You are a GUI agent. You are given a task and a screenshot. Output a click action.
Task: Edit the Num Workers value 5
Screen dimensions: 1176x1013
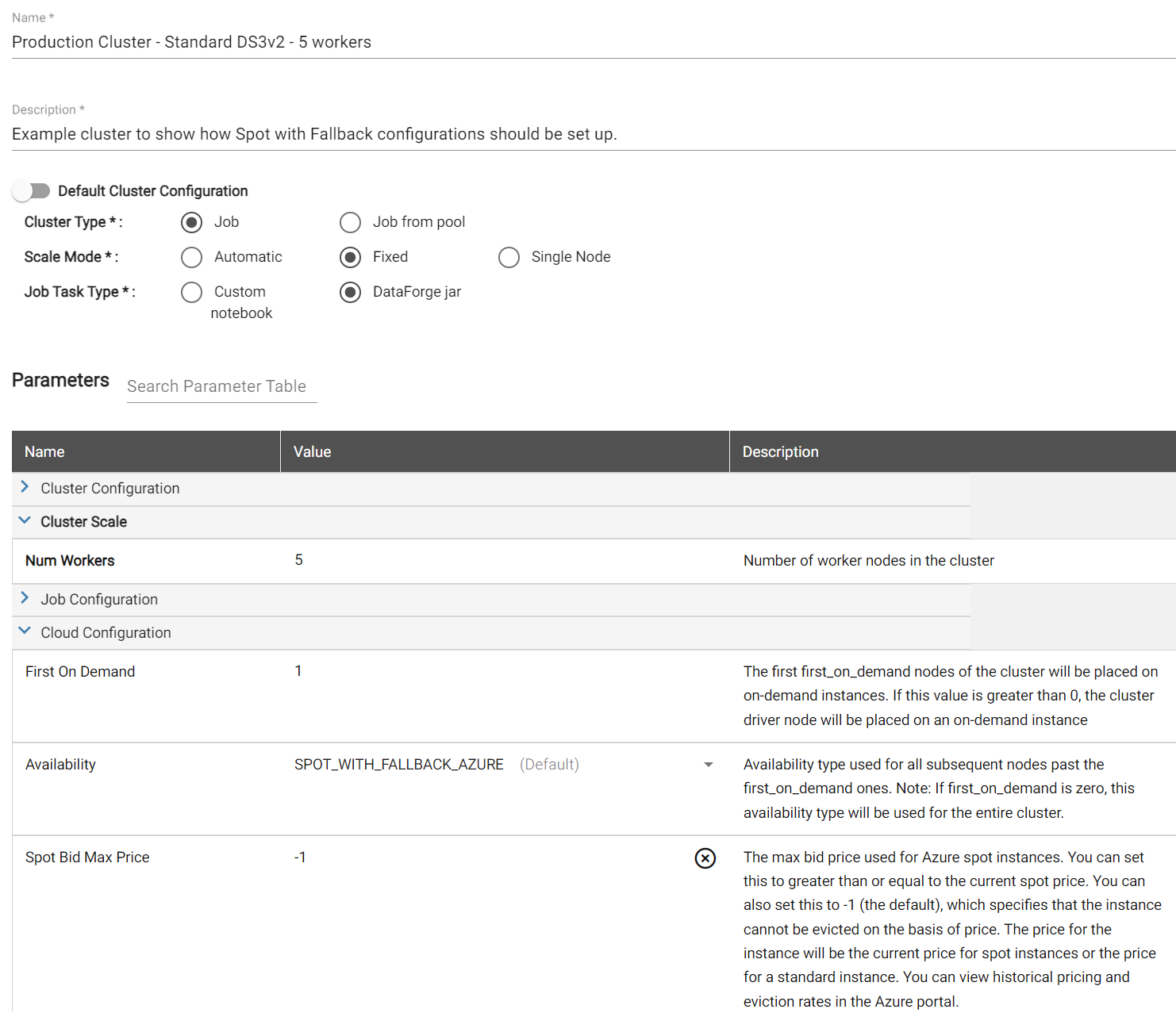[298, 560]
